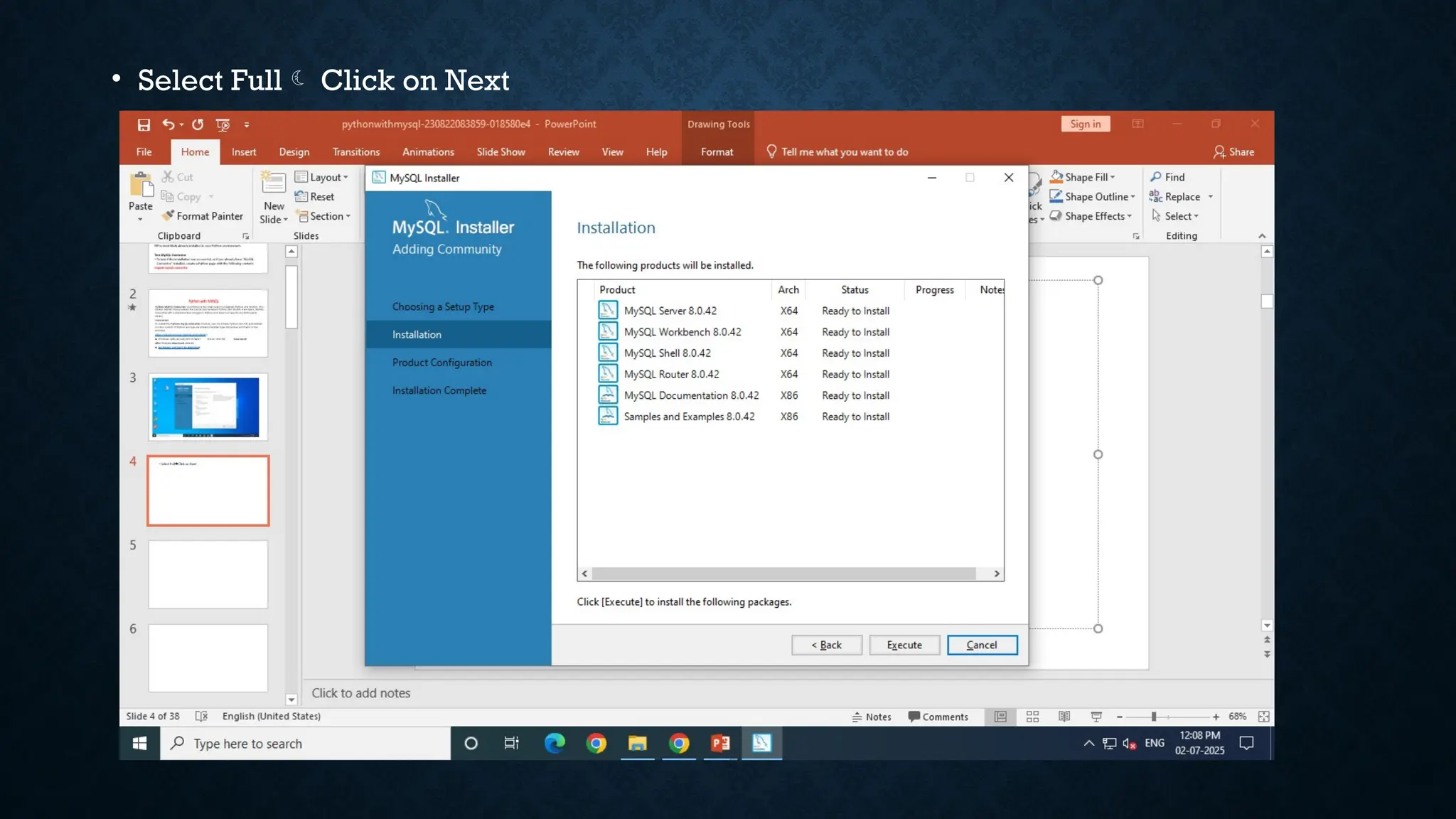Click the Back button in installer

point(827,645)
